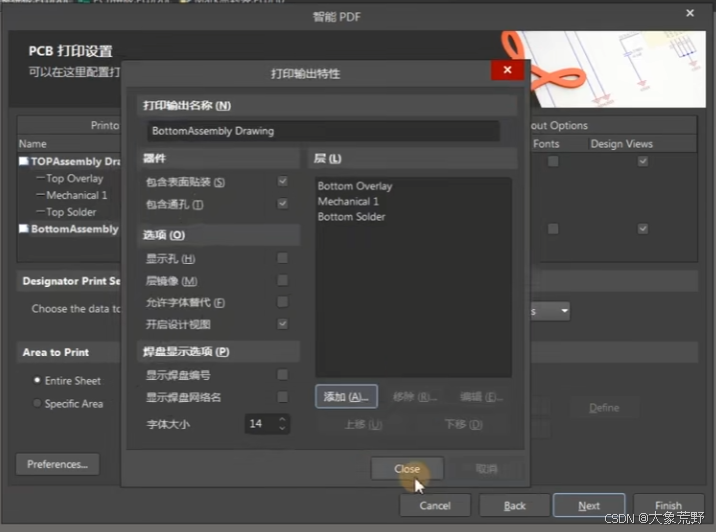Screen dimensions: 716x532
Task: Toggle 包含通孔 (T) checkbox
Action: 283,203
